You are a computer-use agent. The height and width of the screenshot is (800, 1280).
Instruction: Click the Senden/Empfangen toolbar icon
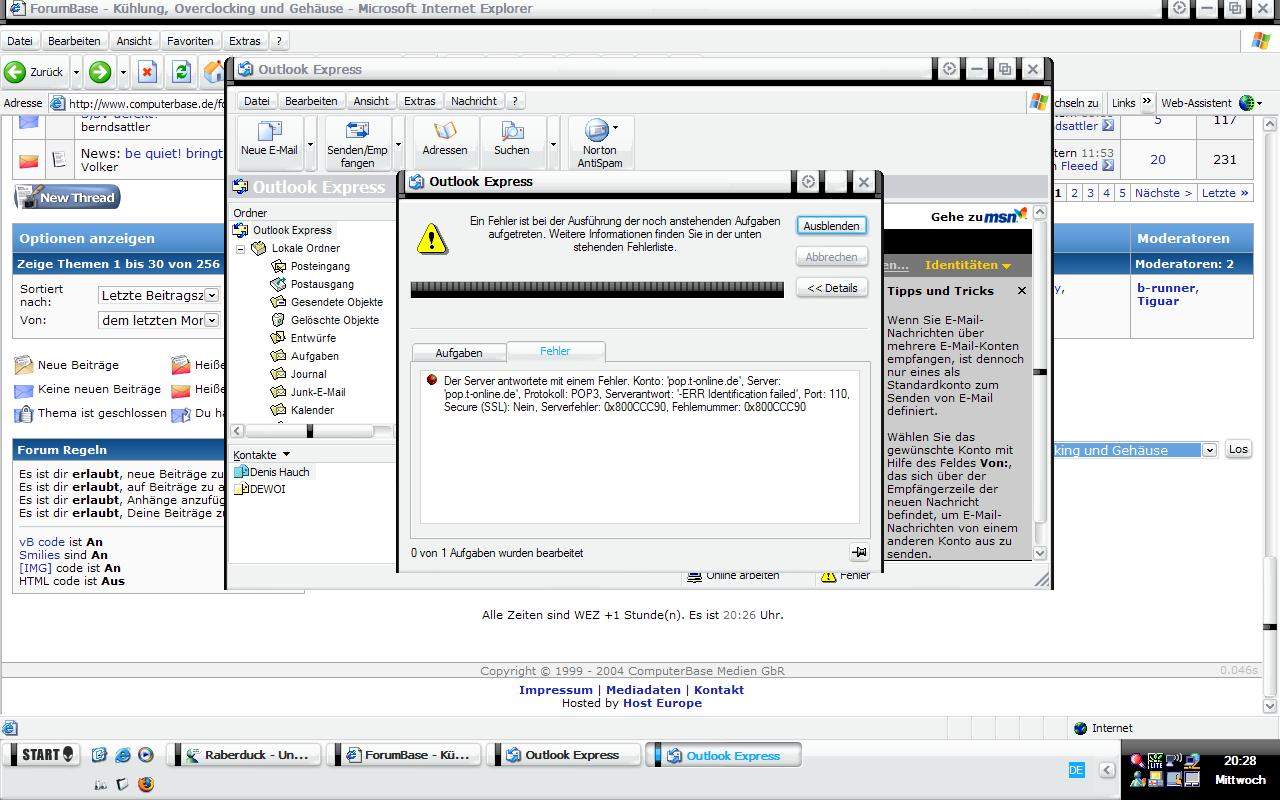357,142
